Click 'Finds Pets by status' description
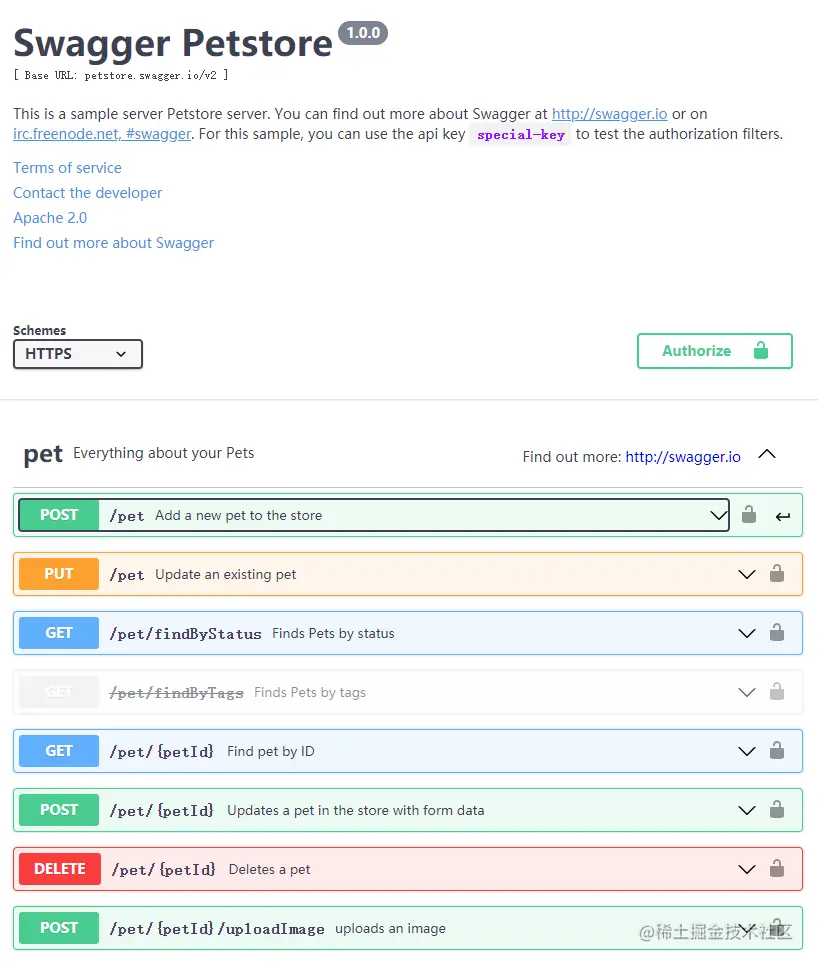This screenshot has height=967, width=818. (x=333, y=633)
